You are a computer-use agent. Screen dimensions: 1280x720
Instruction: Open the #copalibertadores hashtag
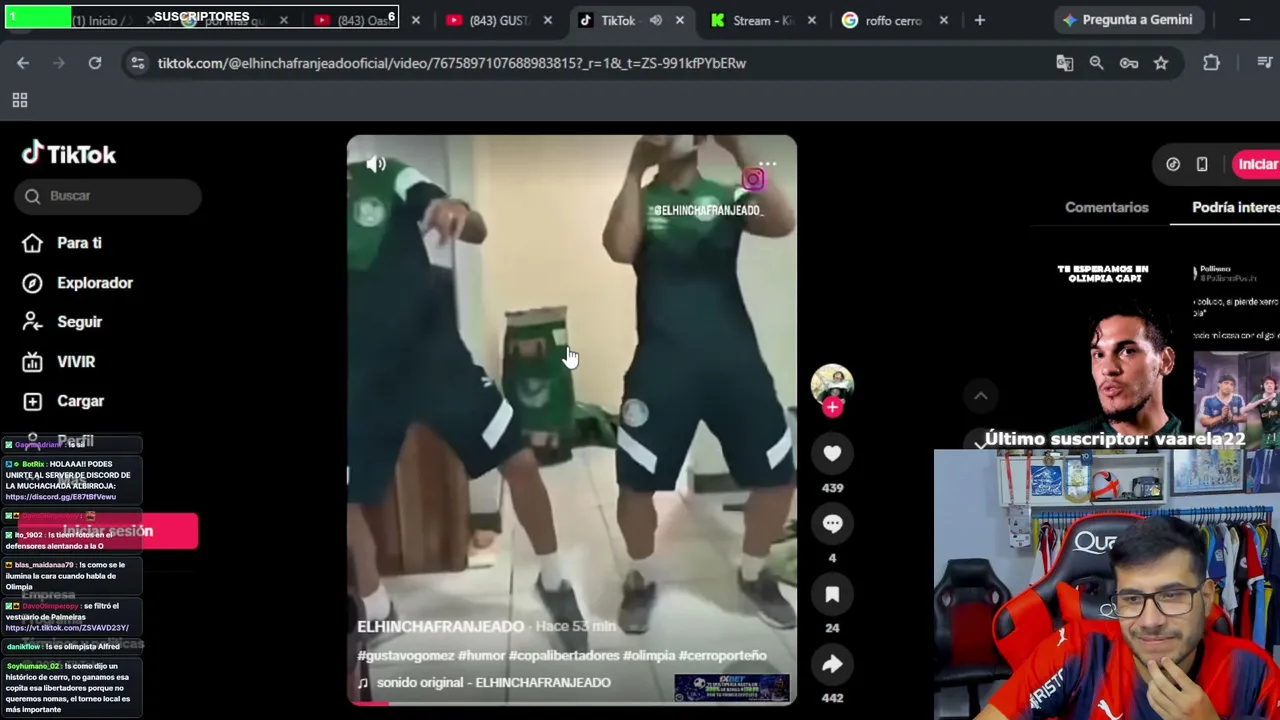tap(564, 655)
